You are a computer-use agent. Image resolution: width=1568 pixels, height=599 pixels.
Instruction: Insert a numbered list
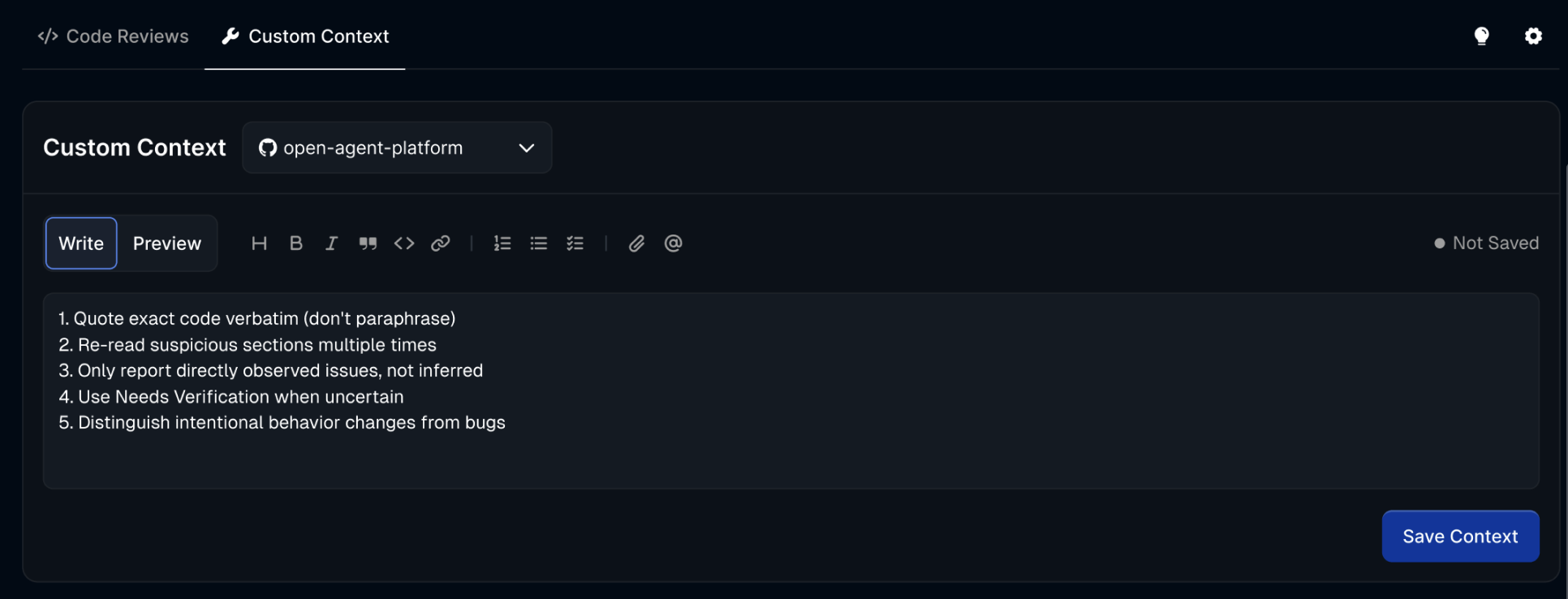tap(502, 243)
